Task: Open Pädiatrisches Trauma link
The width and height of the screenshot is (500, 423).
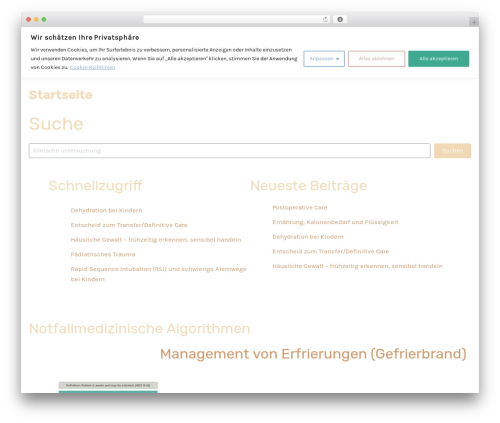Action: (103, 254)
